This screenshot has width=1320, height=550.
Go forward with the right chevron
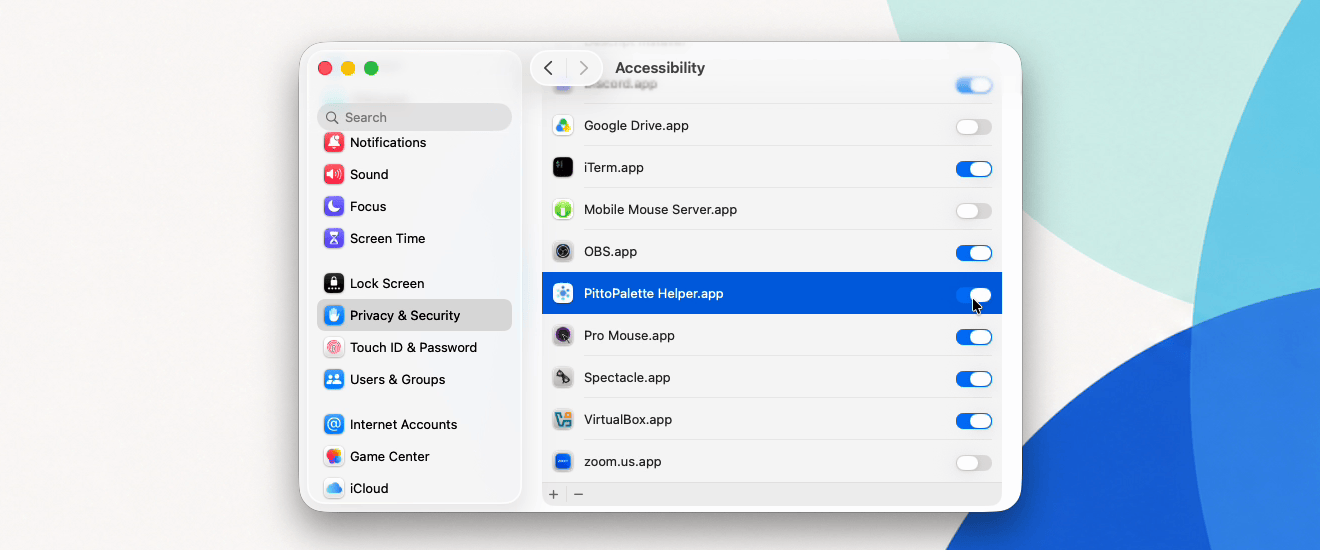point(584,68)
